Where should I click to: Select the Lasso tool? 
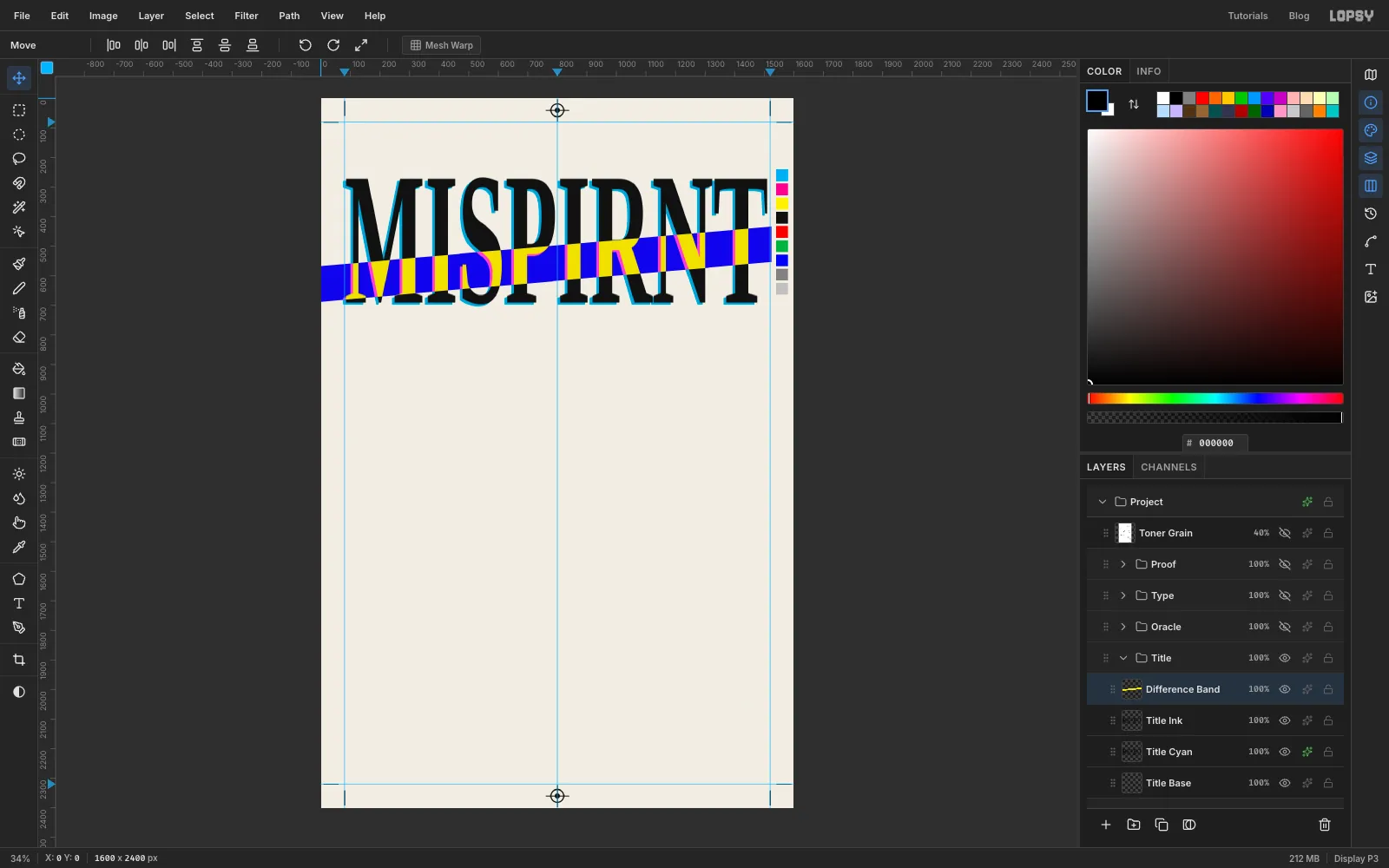click(19, 159)
